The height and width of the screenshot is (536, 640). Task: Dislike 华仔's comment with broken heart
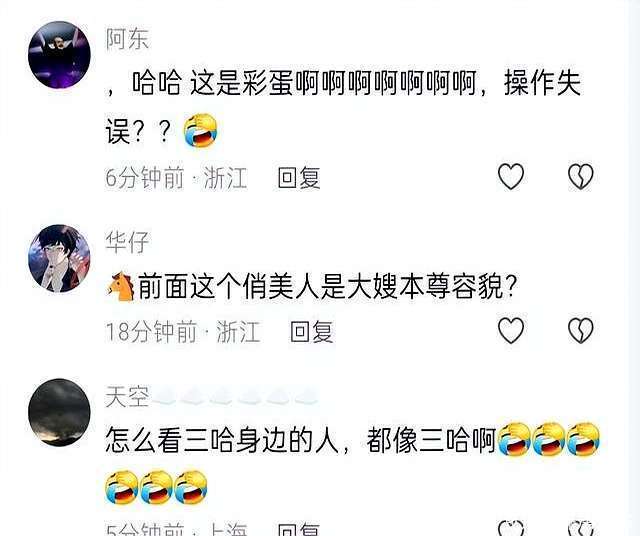[x=581, y=330]
